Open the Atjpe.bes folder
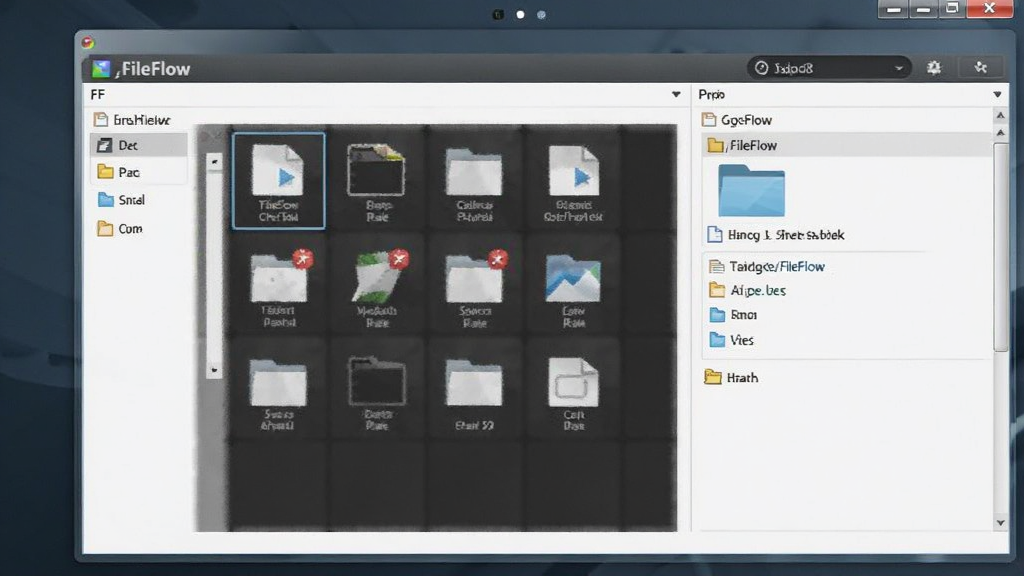This screenshot has width=1024, height=576. pos(748,290)
